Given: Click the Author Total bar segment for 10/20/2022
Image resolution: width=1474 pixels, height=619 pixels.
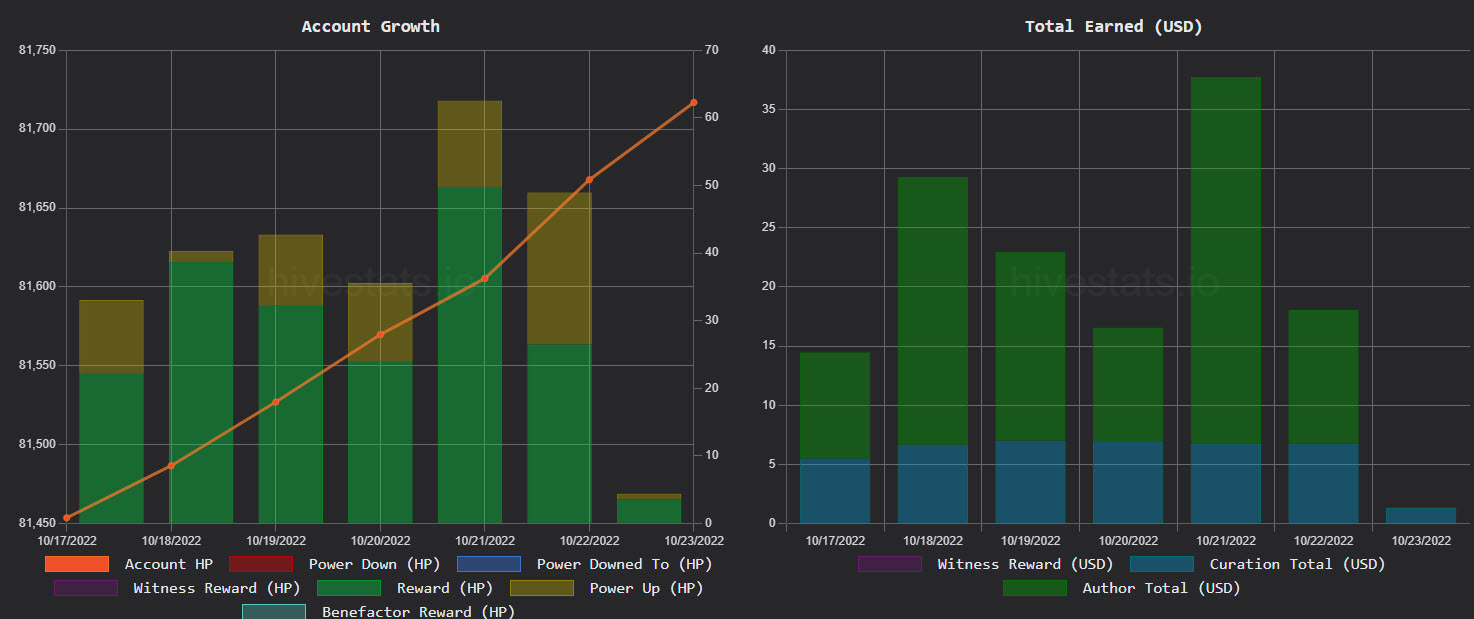Looking at the screenshot, I should pos(1128,385).
